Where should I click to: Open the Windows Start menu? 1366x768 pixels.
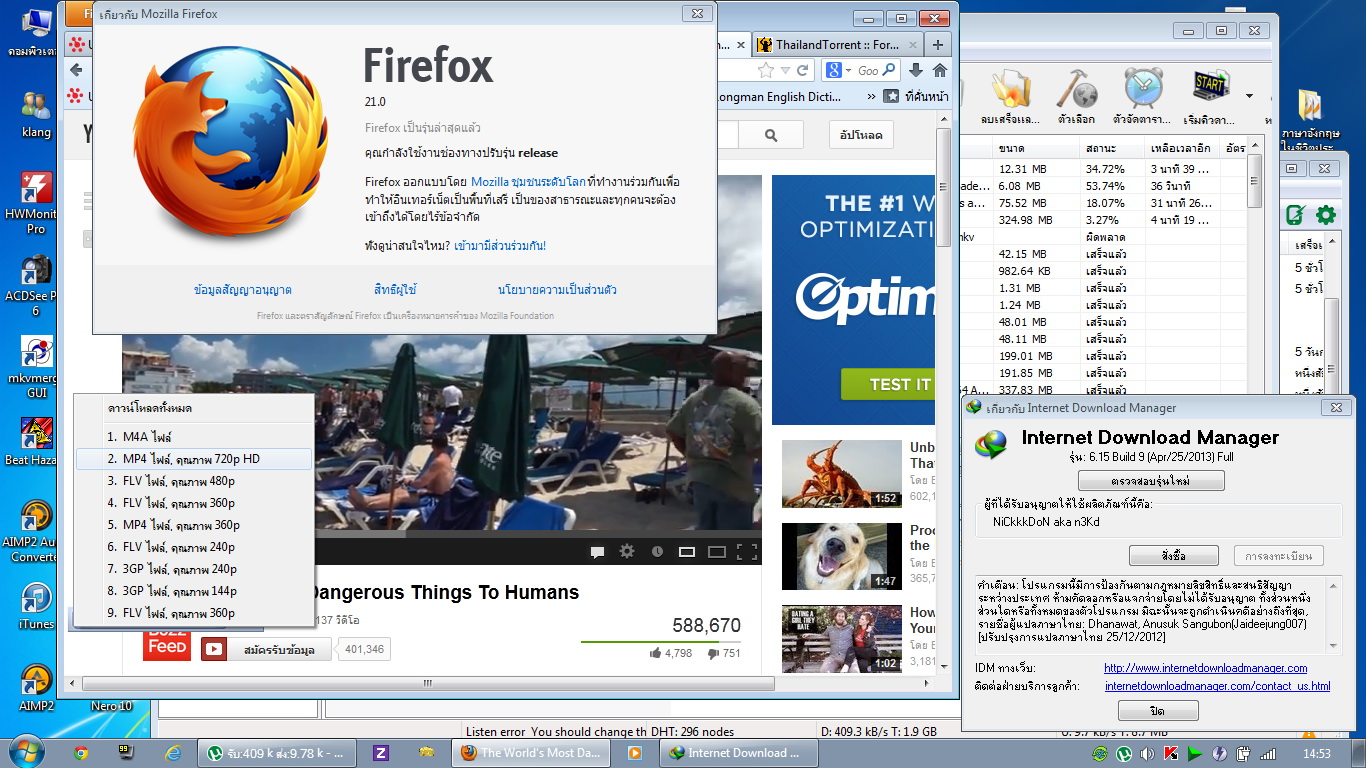pos(24,752)
